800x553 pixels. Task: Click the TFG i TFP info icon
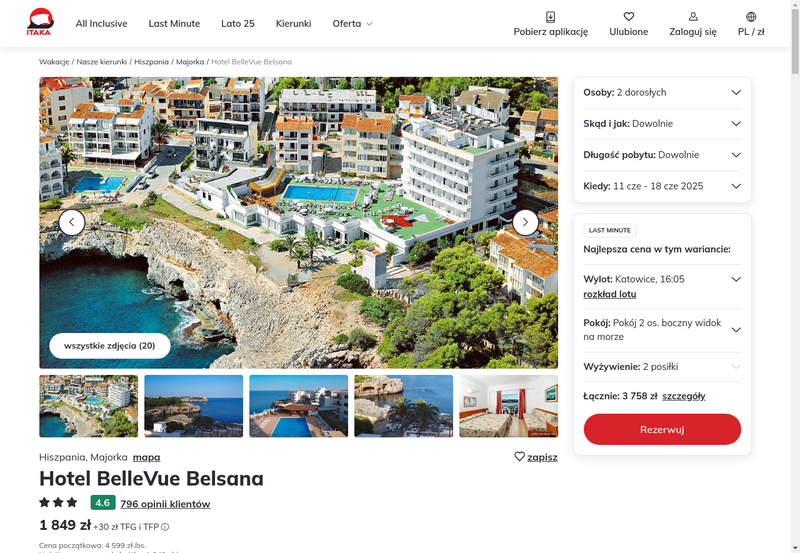[165, 527]
